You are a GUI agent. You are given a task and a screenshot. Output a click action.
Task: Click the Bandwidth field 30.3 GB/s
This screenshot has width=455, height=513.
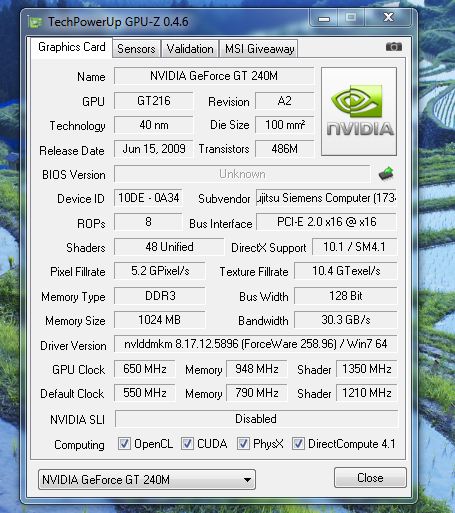[346, 320]
